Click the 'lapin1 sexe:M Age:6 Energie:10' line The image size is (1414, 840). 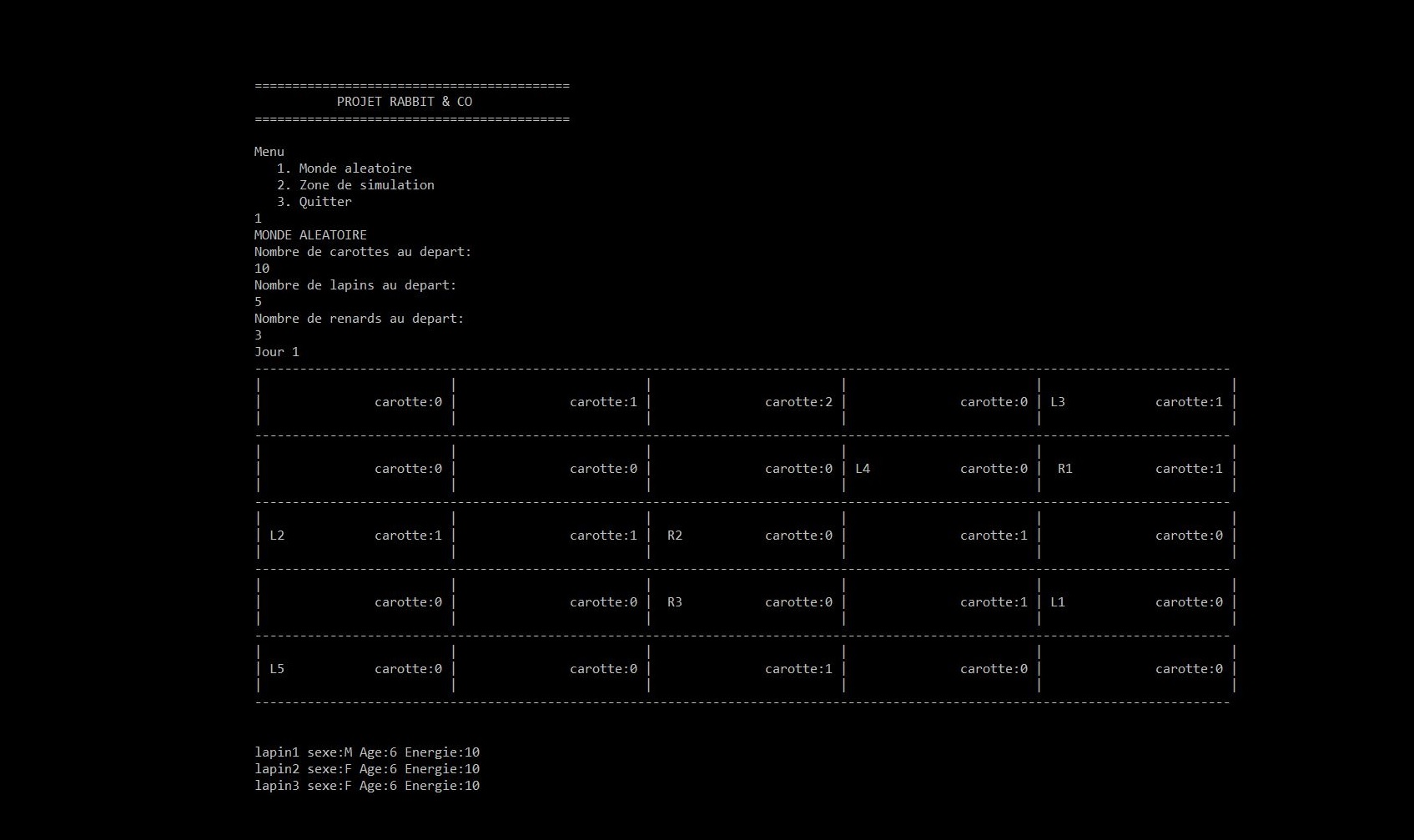coord(367,752)
